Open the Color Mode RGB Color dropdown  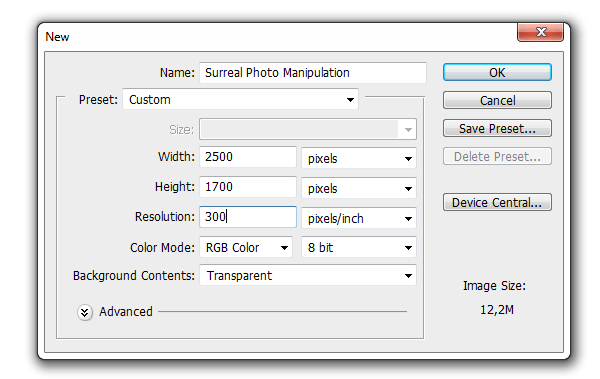coord(246,247)
